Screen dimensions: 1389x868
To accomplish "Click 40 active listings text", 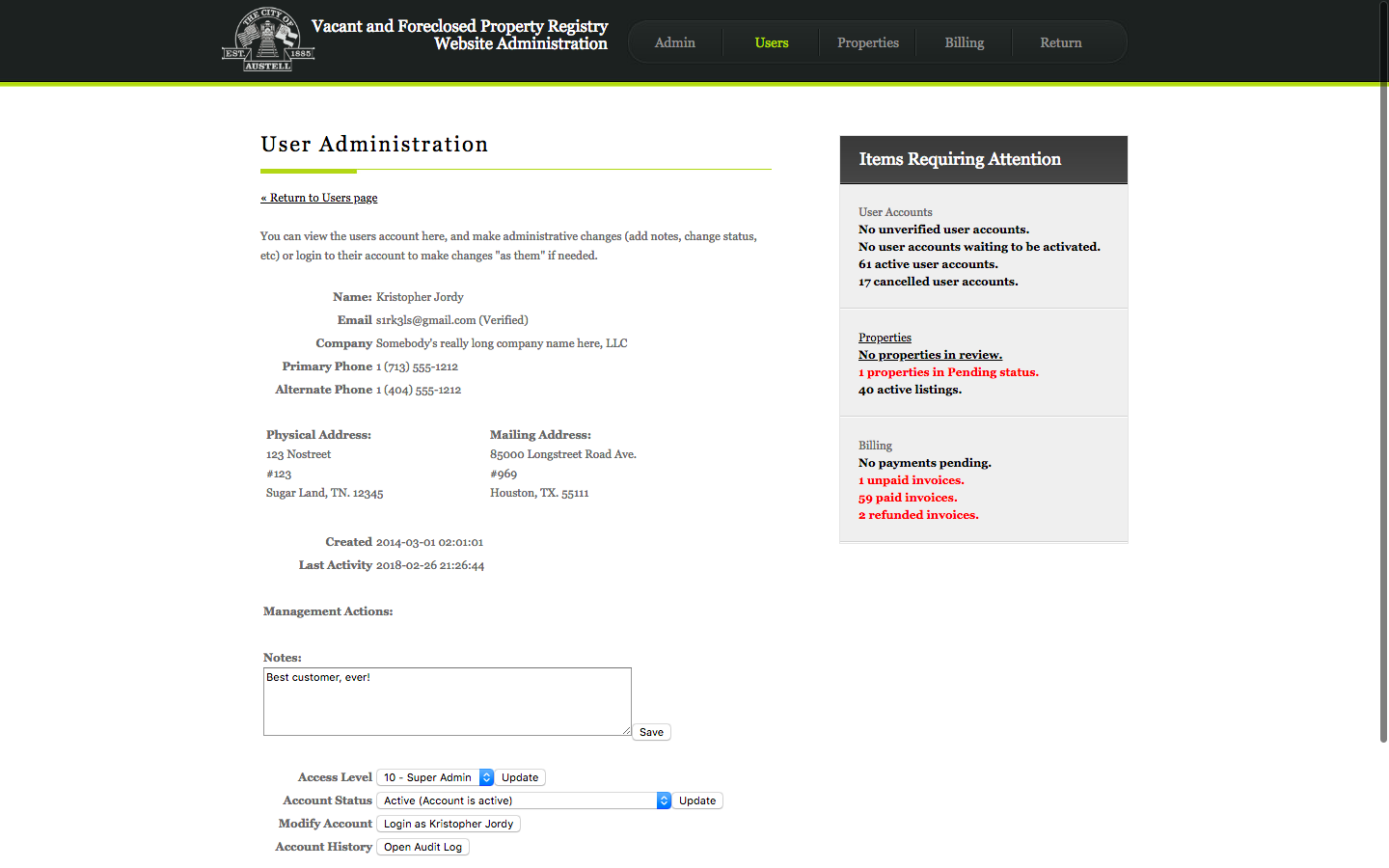I will tap(910, 390).
